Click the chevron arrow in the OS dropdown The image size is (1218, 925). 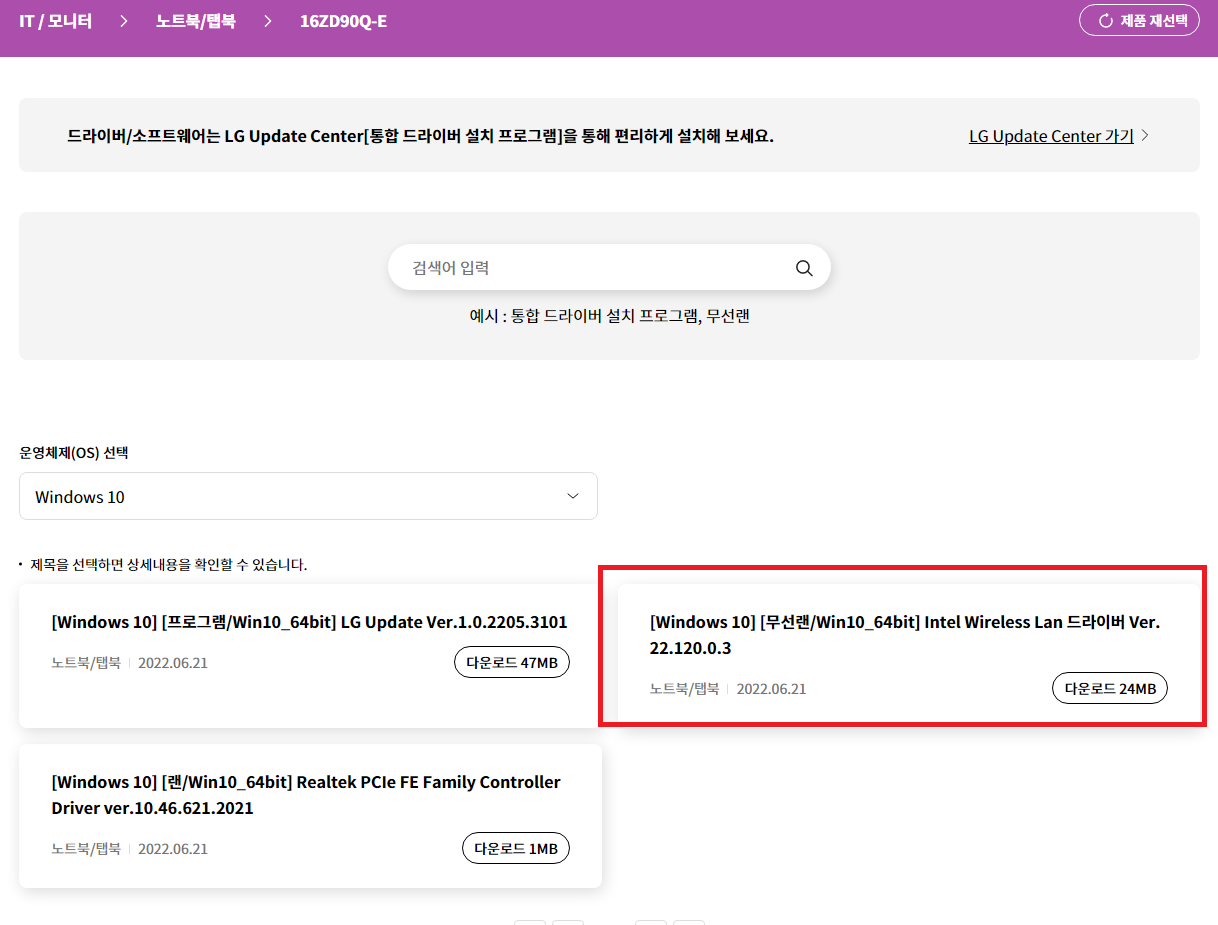[573, 496]
